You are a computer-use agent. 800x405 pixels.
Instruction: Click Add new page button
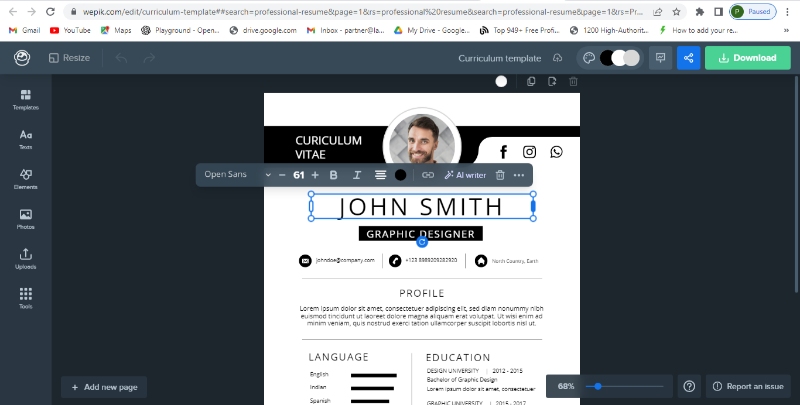[x=104, y=387]
